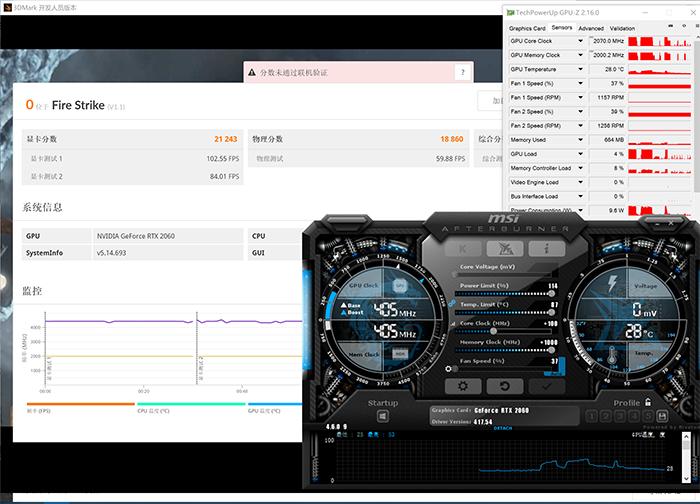Open Afterburner settings gear button
Viewport: 700px width, 504px height.
[463, 386]
